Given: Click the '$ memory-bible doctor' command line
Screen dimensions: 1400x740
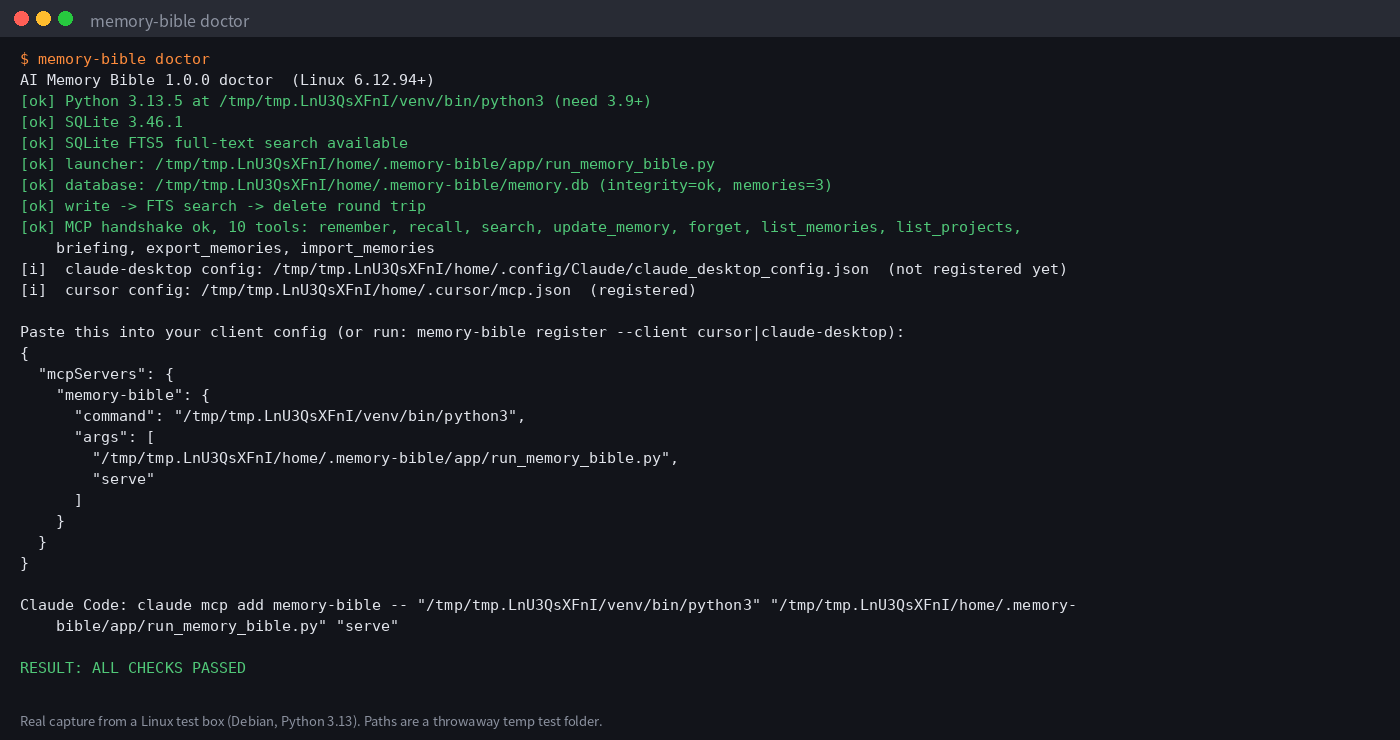Looking at the screenshot, I should [x=115, y=59].
